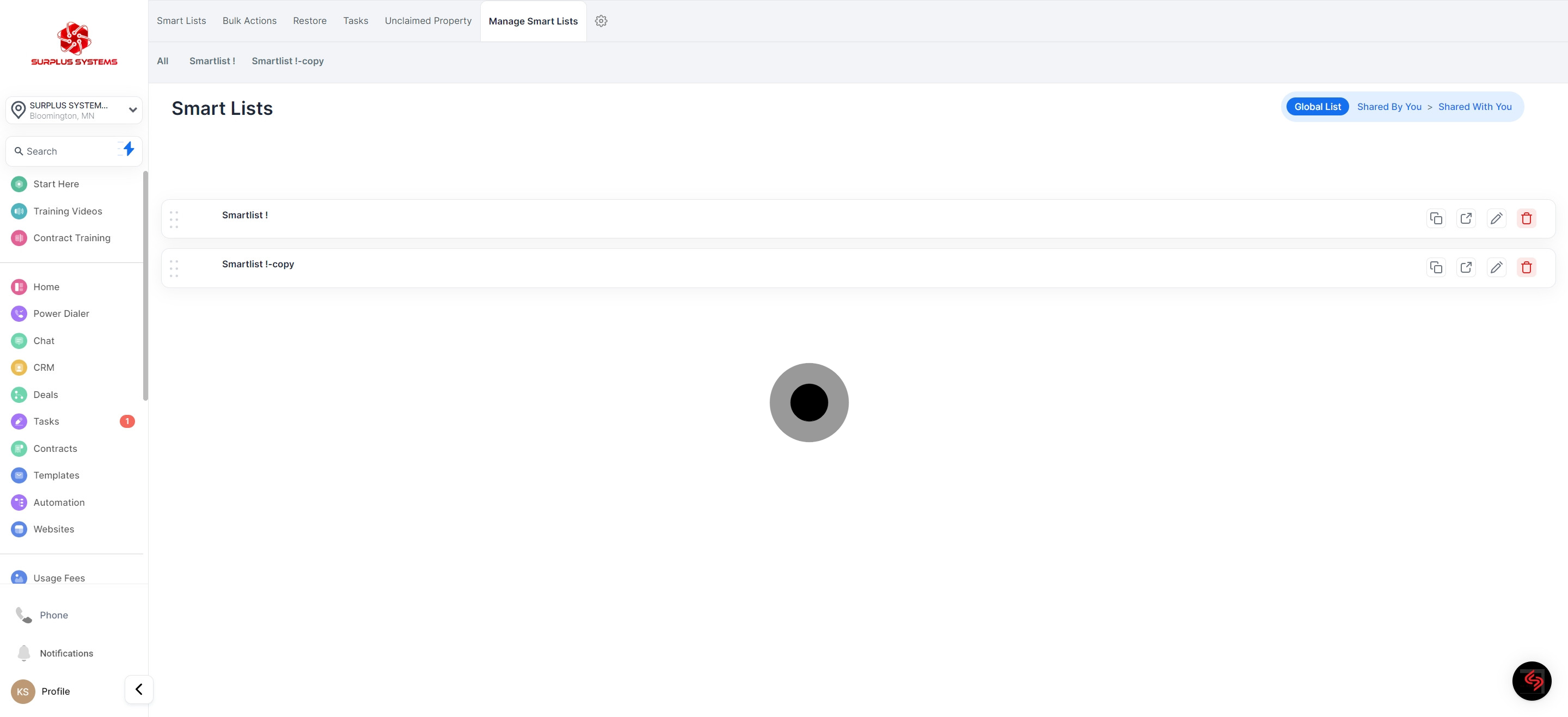This screenshot has height=717, width=1568.
Task: Open the KS Profile menu
Action: [41, 691]
